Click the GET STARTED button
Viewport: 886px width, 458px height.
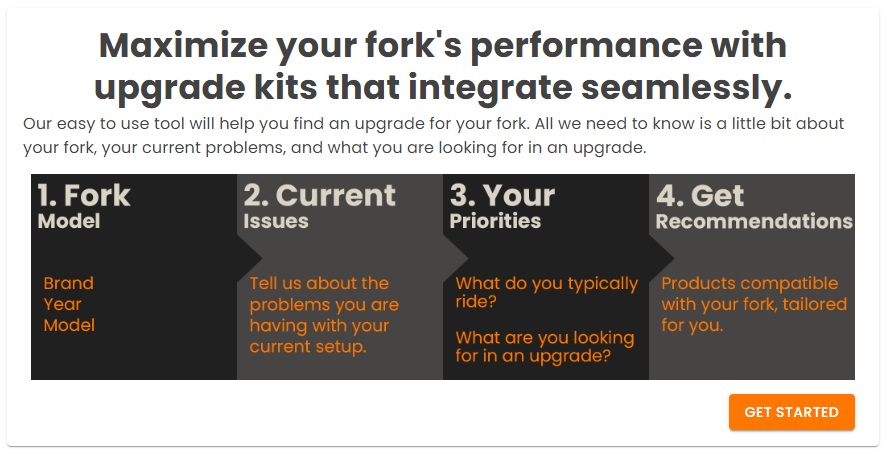pyautogui.click(x=791, y=412)
